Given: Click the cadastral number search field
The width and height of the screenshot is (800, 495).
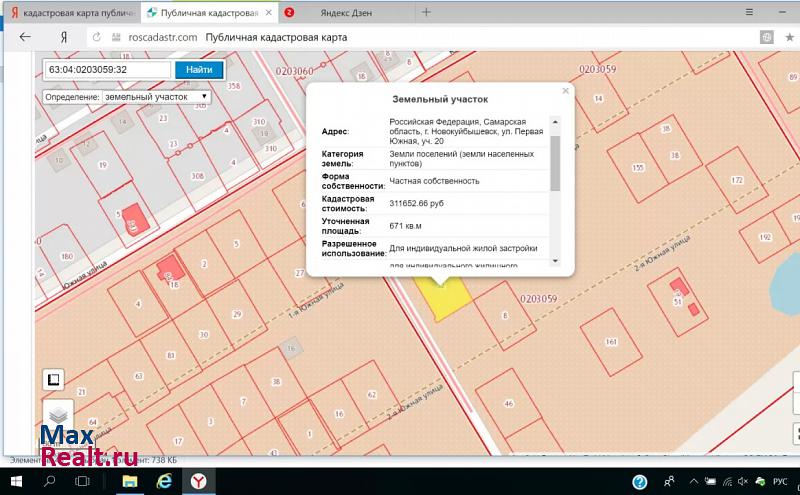Looking at the screenshot, I should [x=107, y=70].
